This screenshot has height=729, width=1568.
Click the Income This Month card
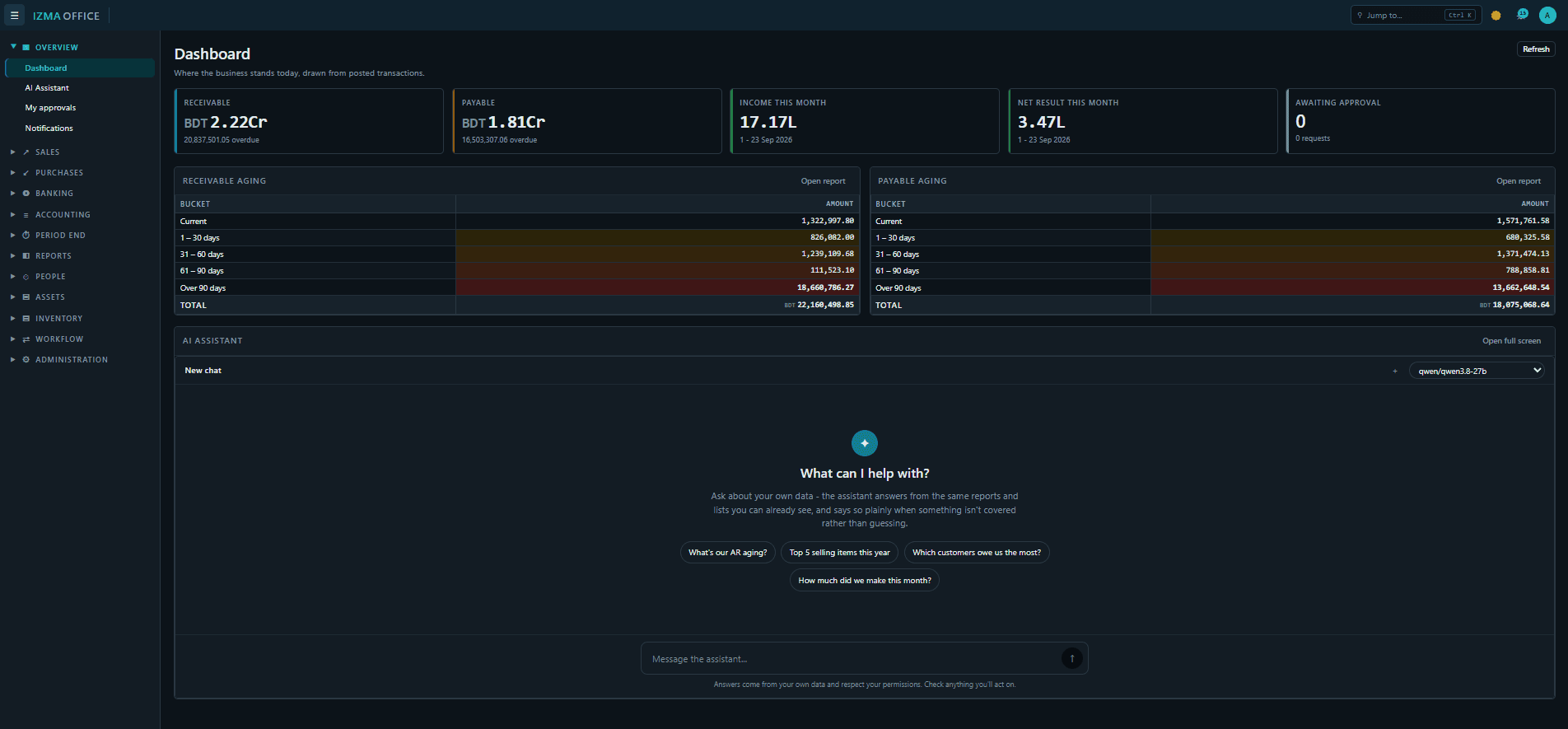coord(865,121)
